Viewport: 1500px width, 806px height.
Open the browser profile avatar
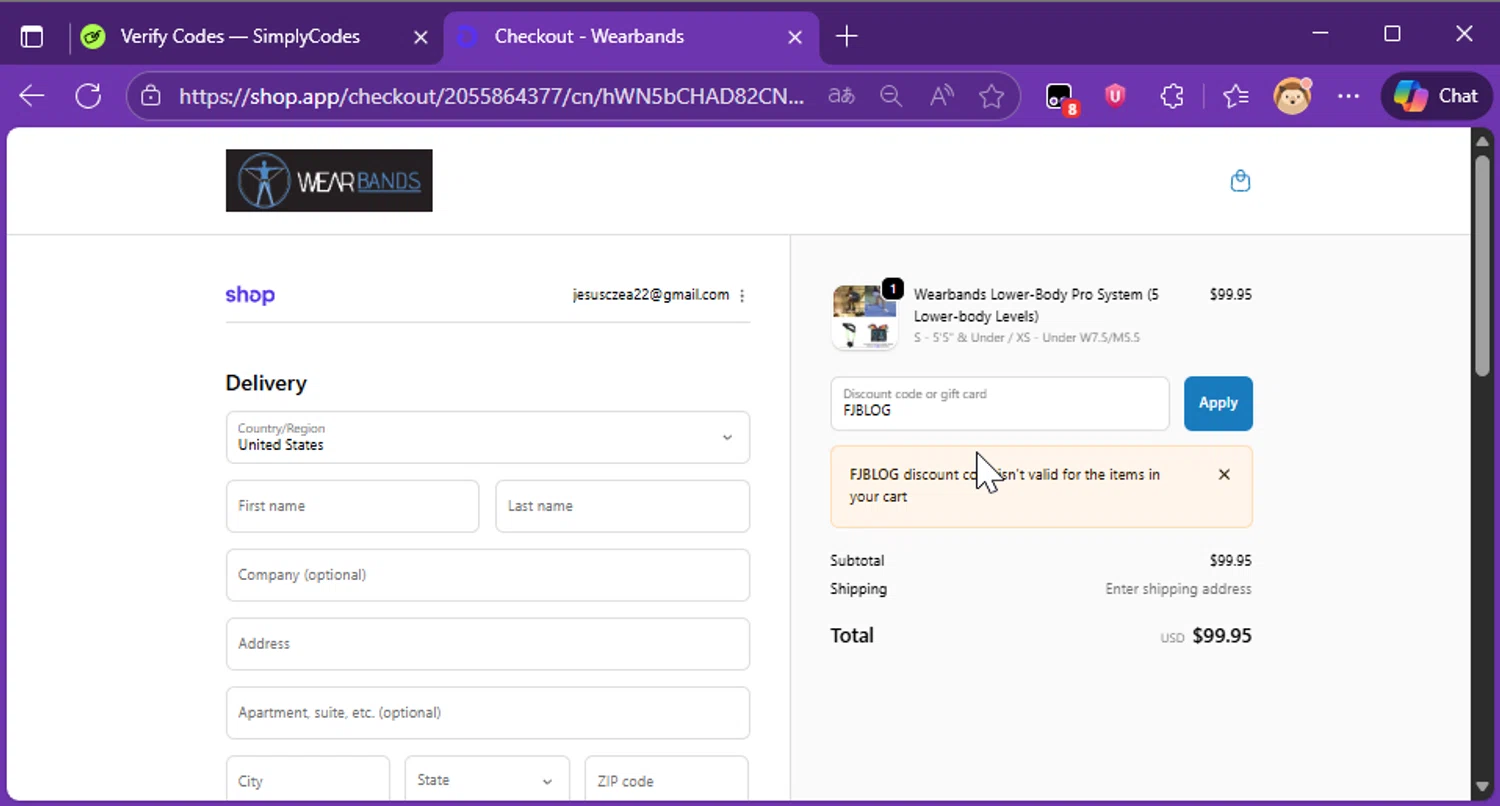(1292, 96)
